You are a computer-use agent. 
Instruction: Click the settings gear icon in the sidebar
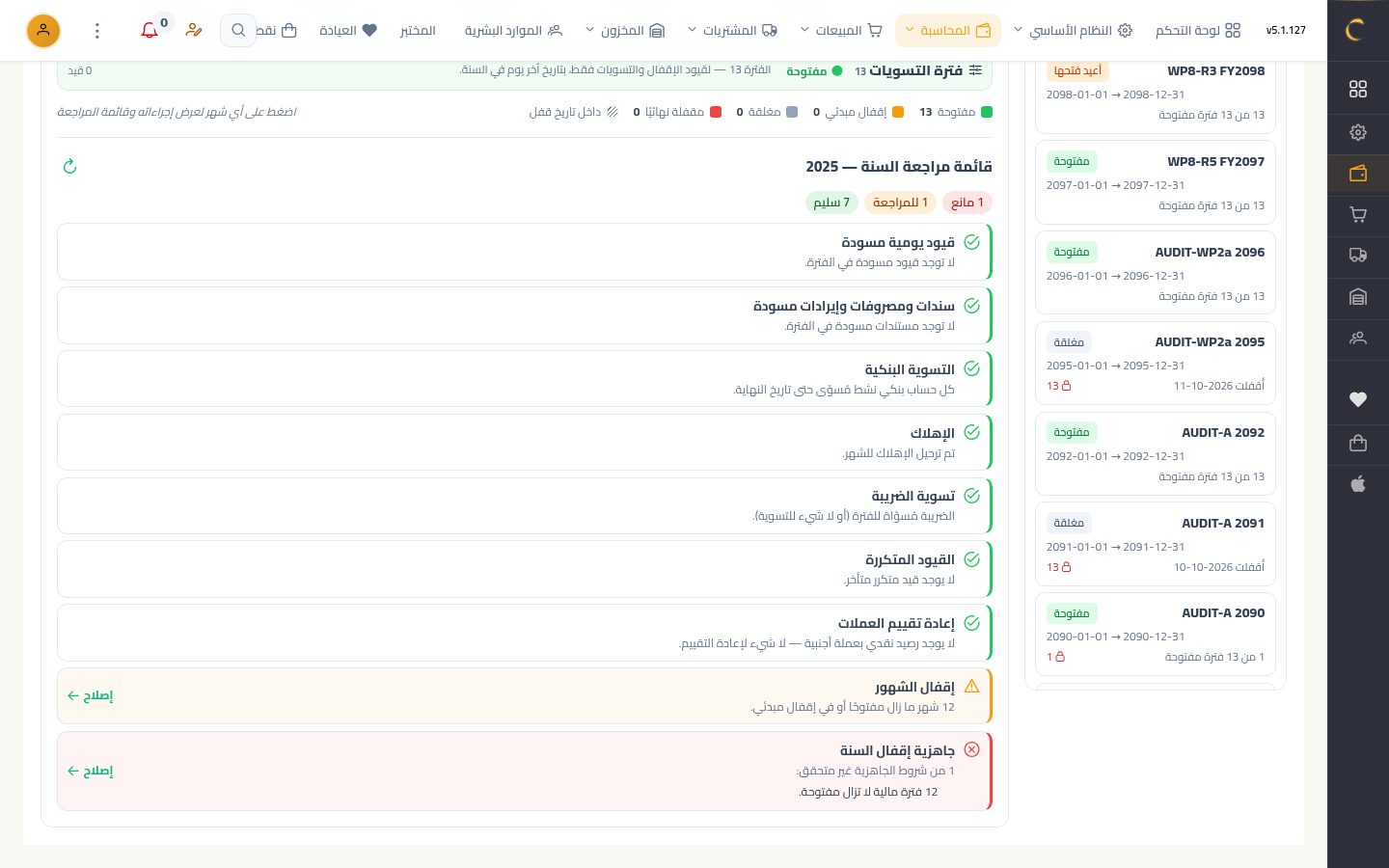point(1358,132)
